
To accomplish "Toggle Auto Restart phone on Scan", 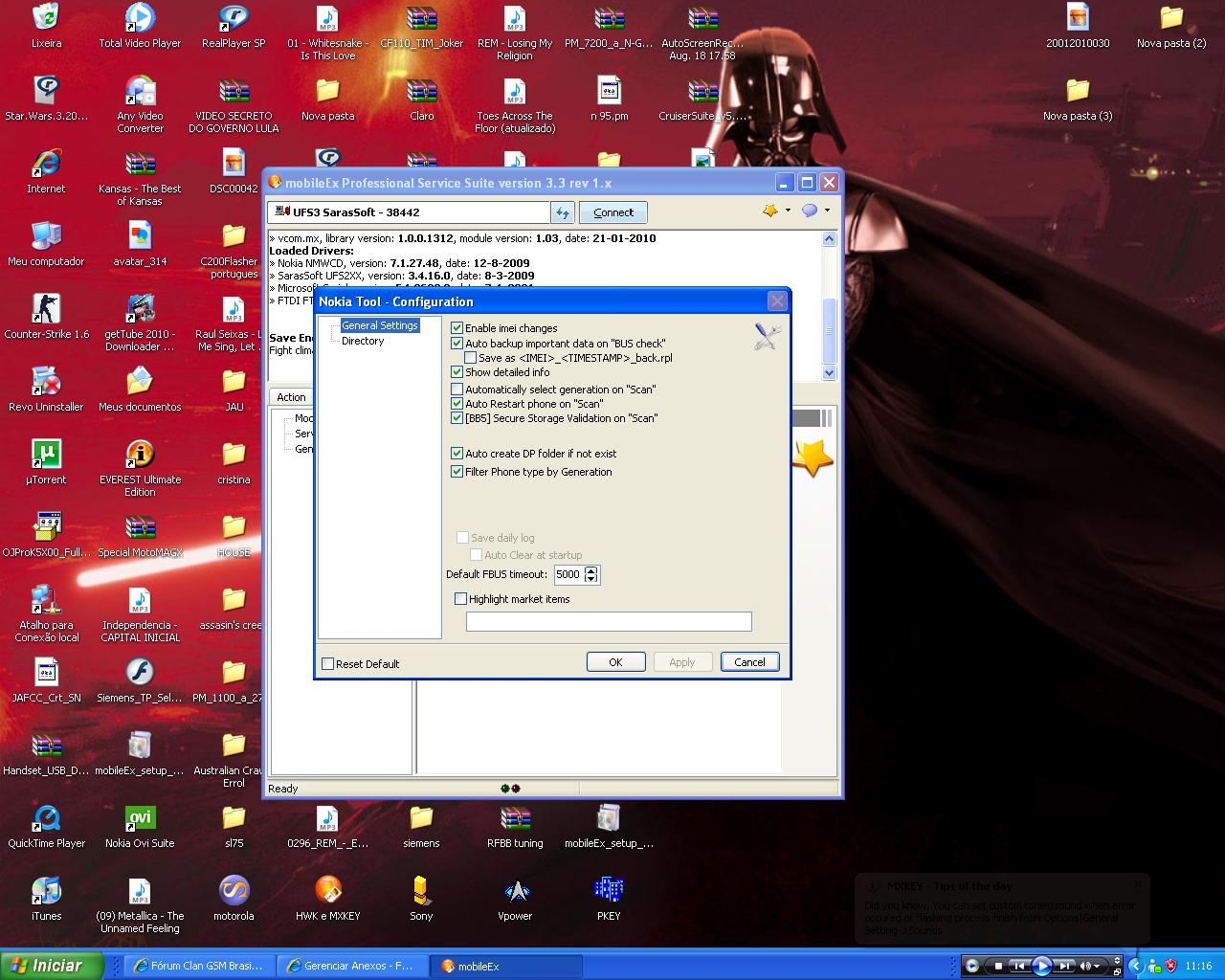I will [457, 404].
